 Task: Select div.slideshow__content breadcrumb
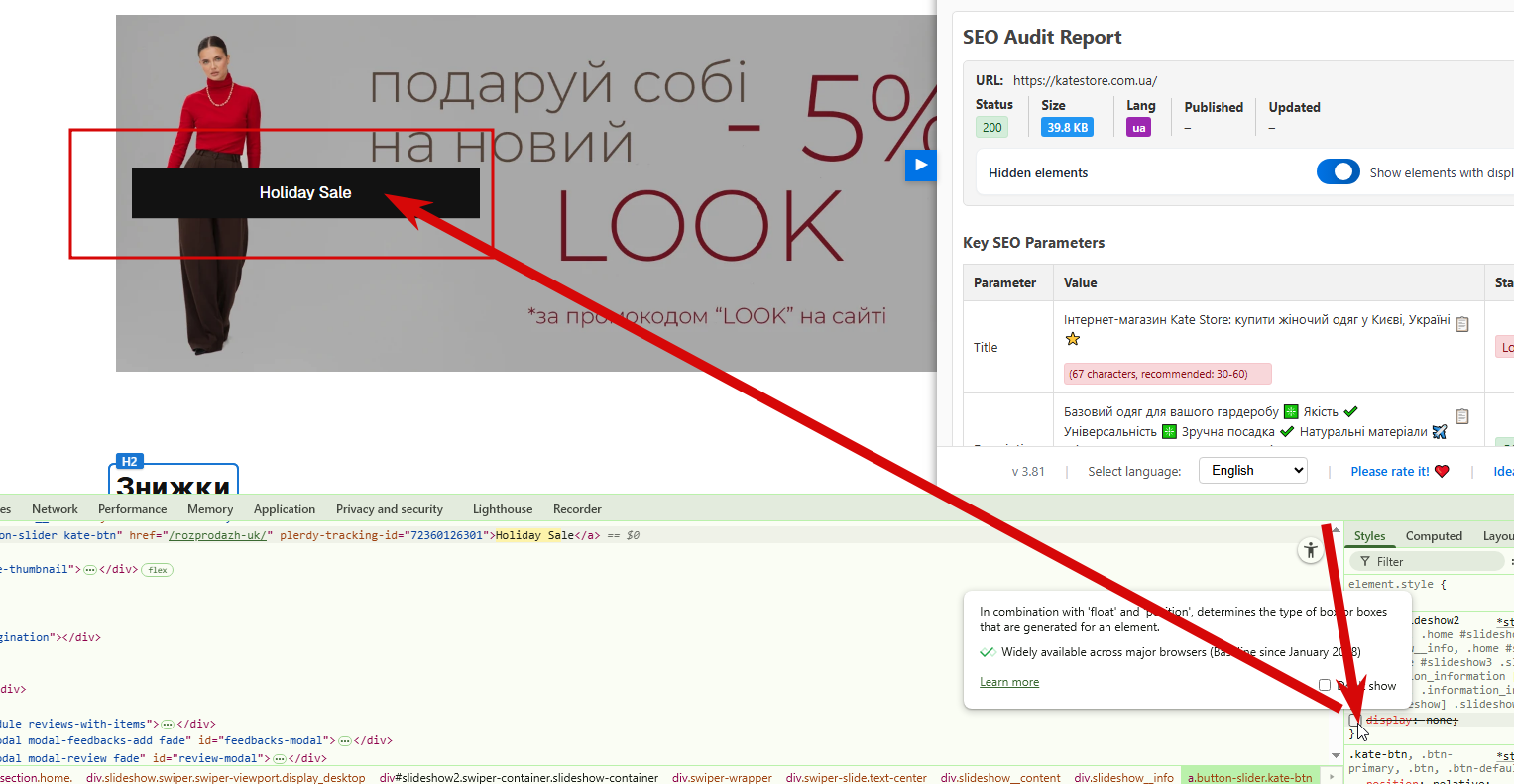(1000, 778)
